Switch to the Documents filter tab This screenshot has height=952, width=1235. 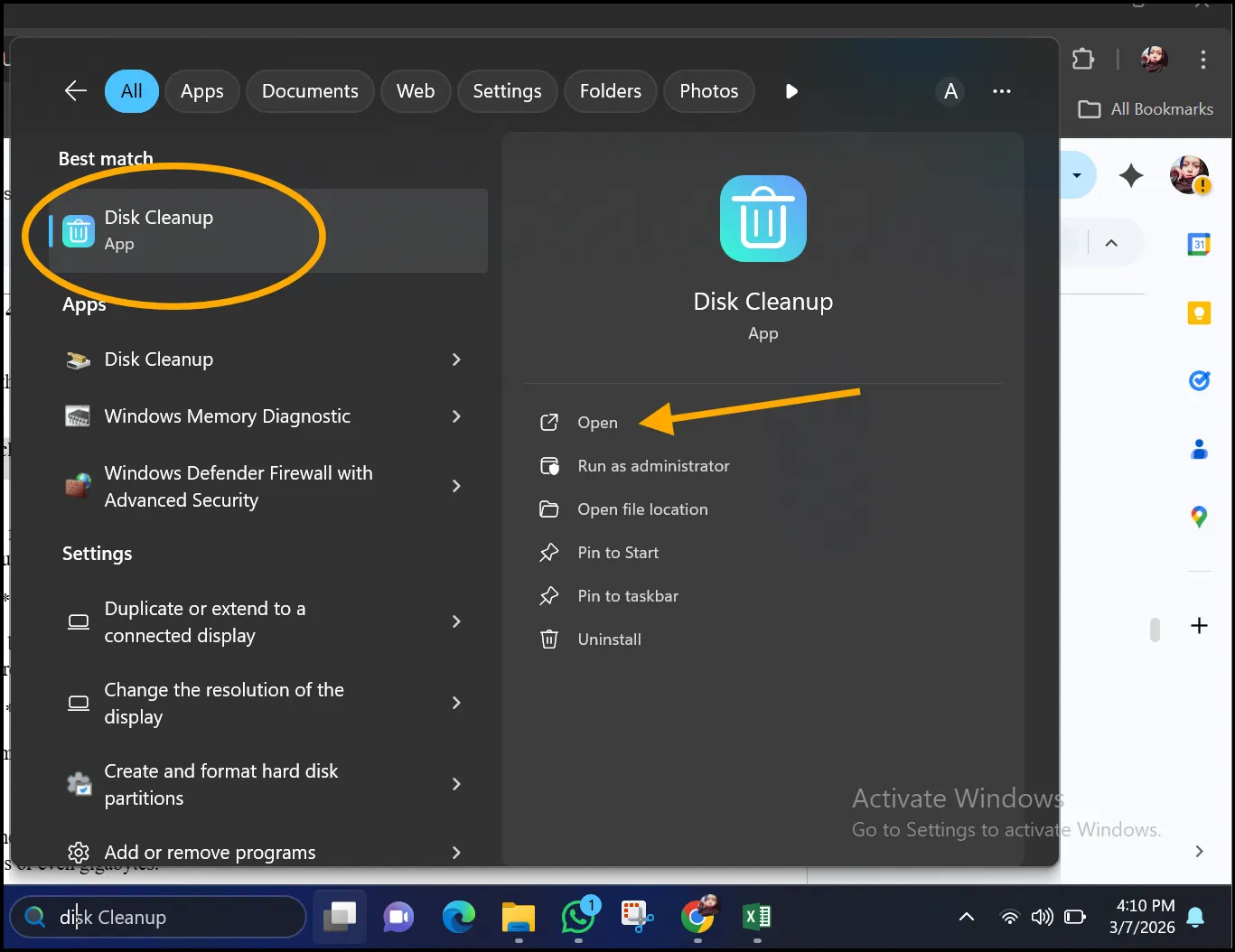coord(310,90)
